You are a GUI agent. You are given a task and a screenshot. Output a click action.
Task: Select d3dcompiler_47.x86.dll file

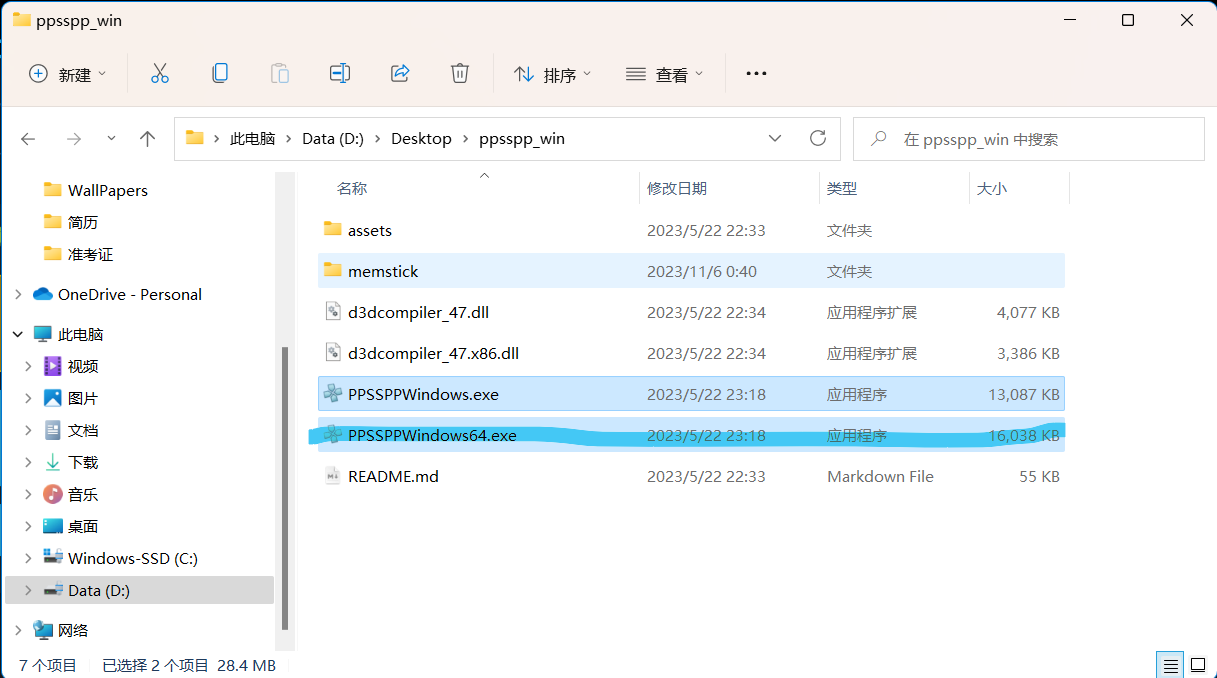(691, 353)
